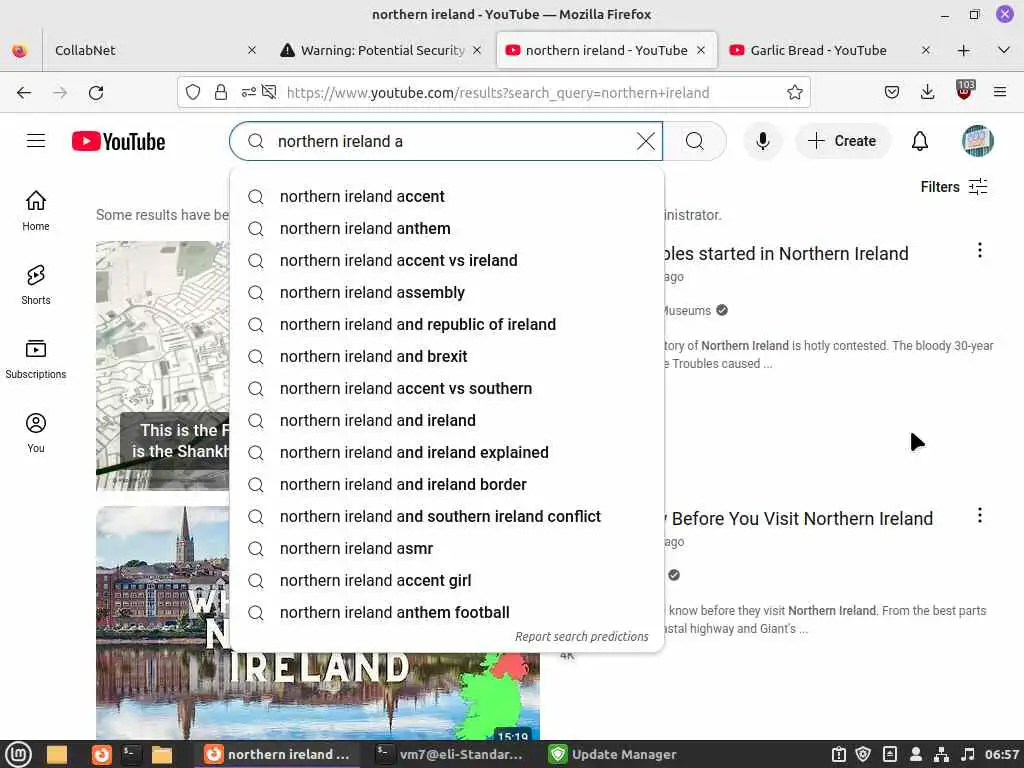Open the video about troubles started in Northern Ireland
This screenshot has width=1024, height=768.
coord(787,253)
